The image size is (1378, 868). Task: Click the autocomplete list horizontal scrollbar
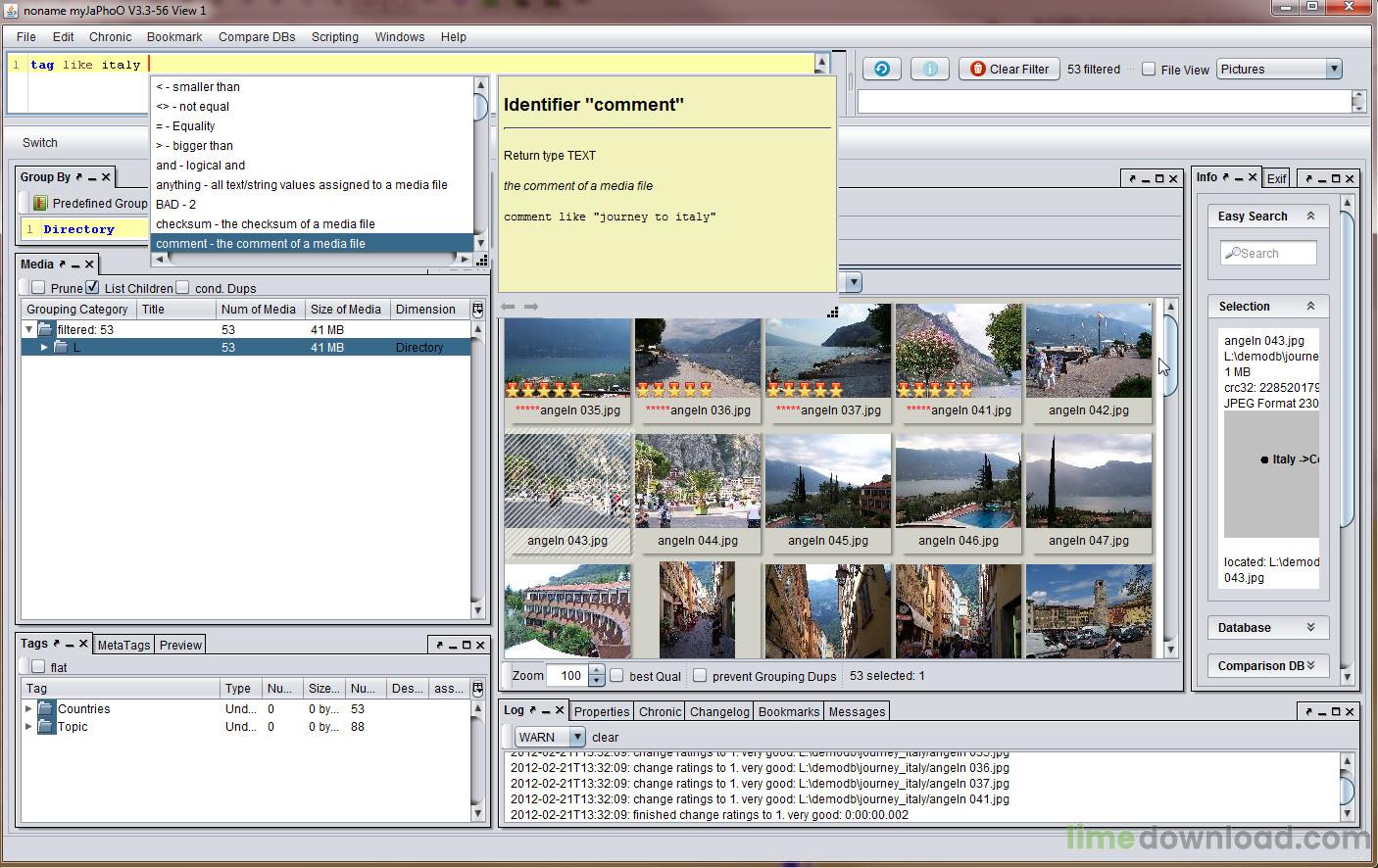coord(312,260)
